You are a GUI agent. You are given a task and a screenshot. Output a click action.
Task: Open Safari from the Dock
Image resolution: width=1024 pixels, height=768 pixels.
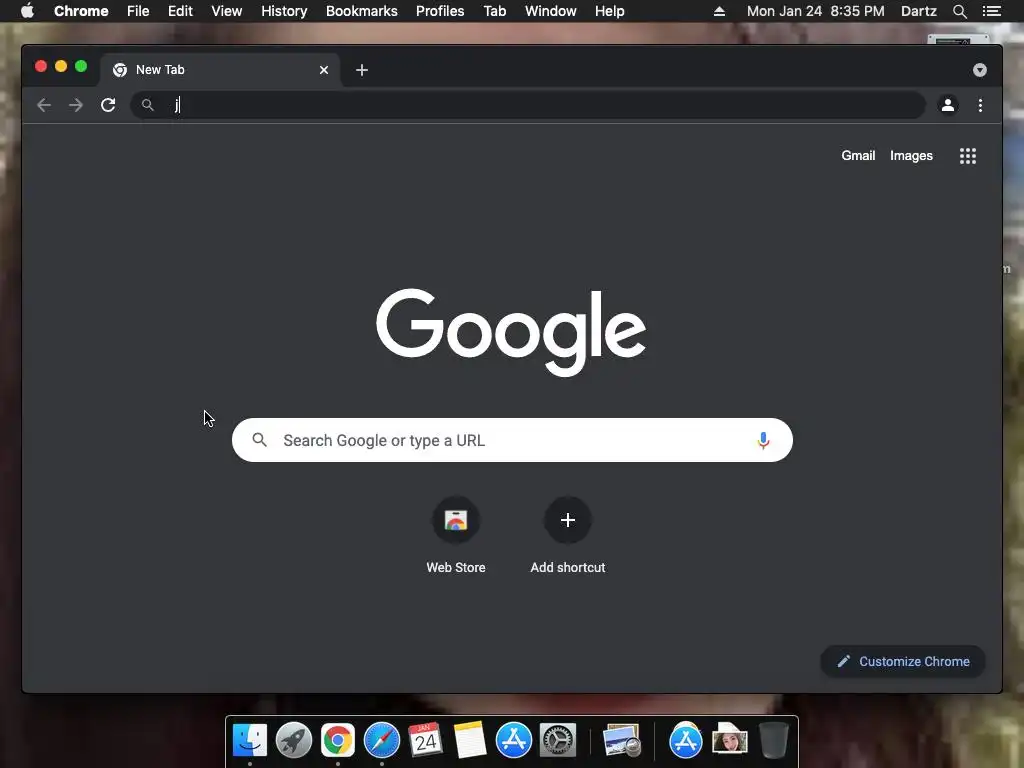pyautogui.click(x=381, y=741)
